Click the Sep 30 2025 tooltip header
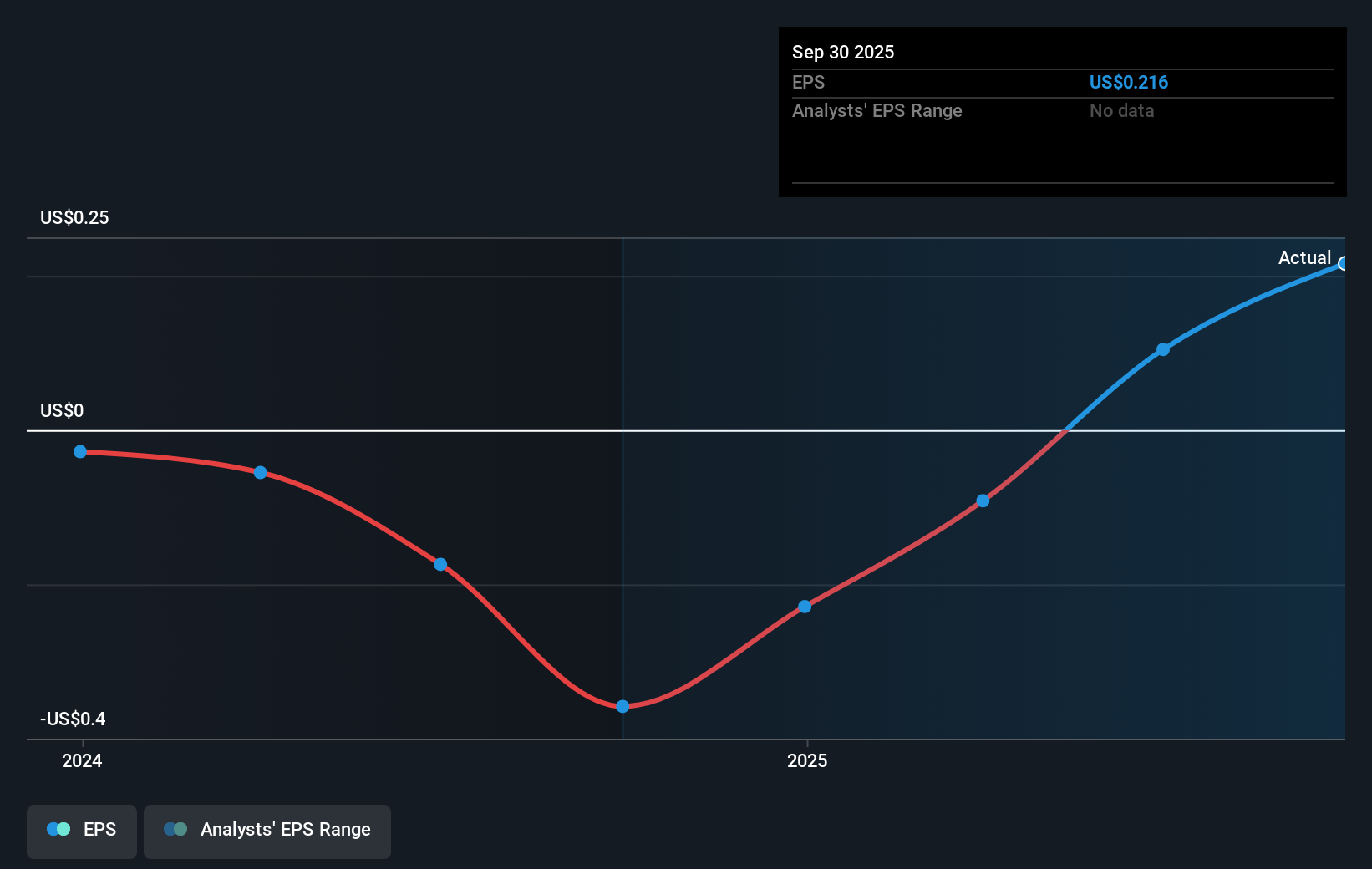The image size is (1372, 869). tap(843, 52)
